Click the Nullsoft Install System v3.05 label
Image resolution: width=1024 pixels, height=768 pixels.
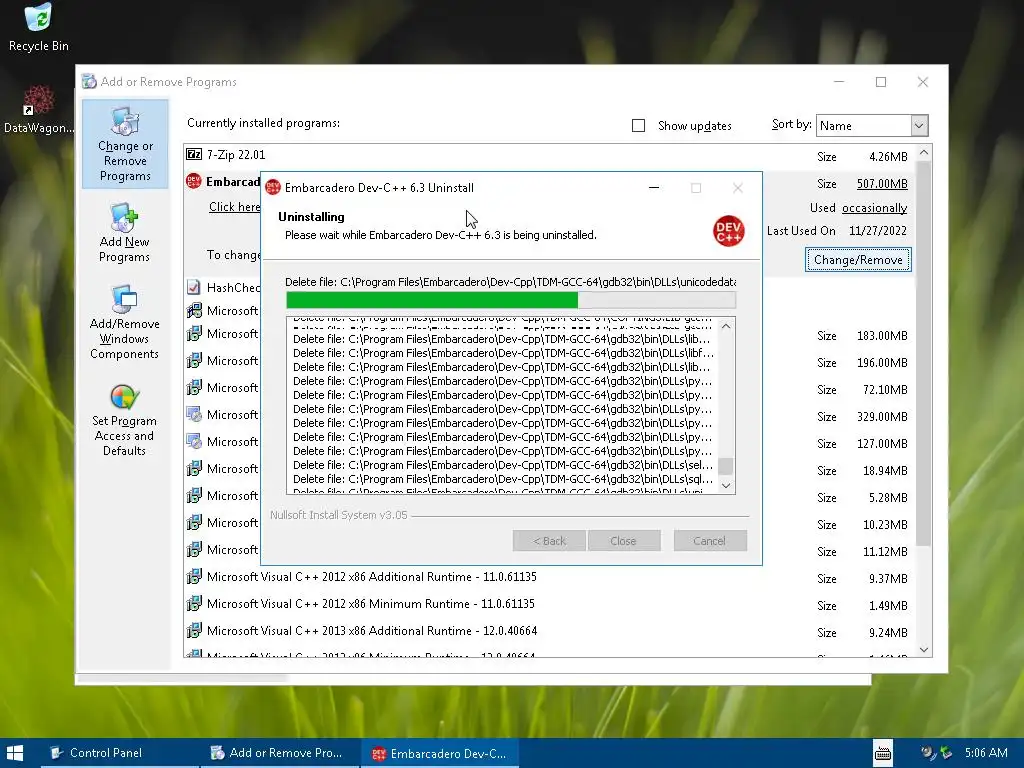[338, 515]
